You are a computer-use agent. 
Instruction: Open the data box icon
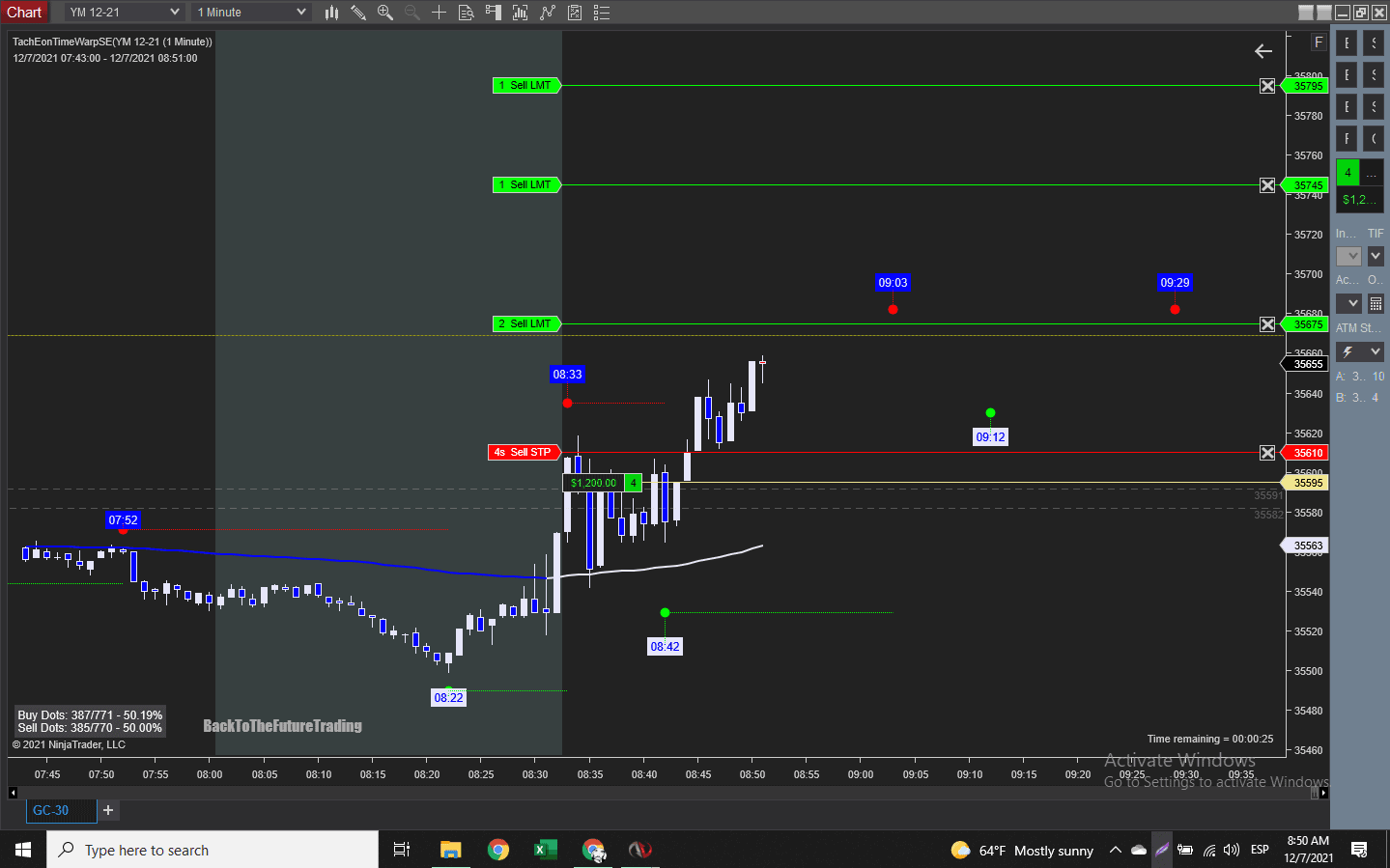pyautogui.click(x=466, y=13)
